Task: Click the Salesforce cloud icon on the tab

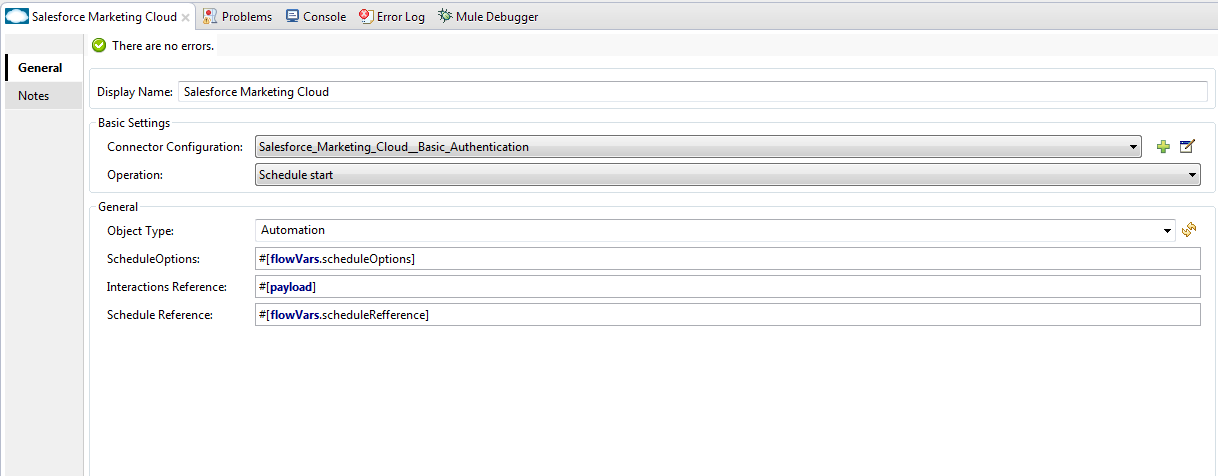Action: point(17,17)
